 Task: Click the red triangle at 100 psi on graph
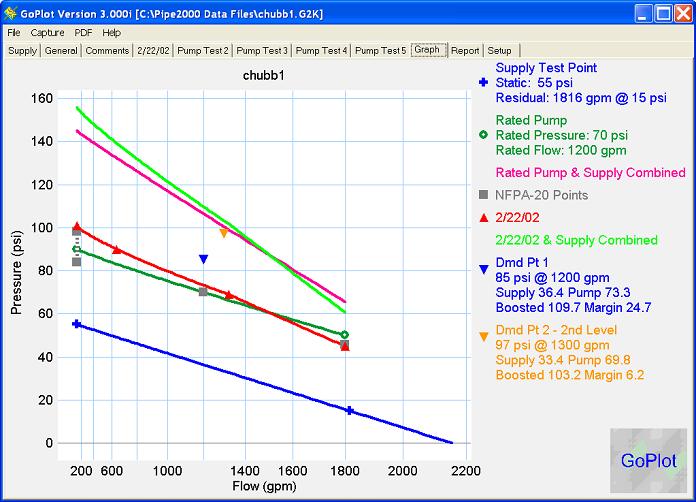pos(77,226)
